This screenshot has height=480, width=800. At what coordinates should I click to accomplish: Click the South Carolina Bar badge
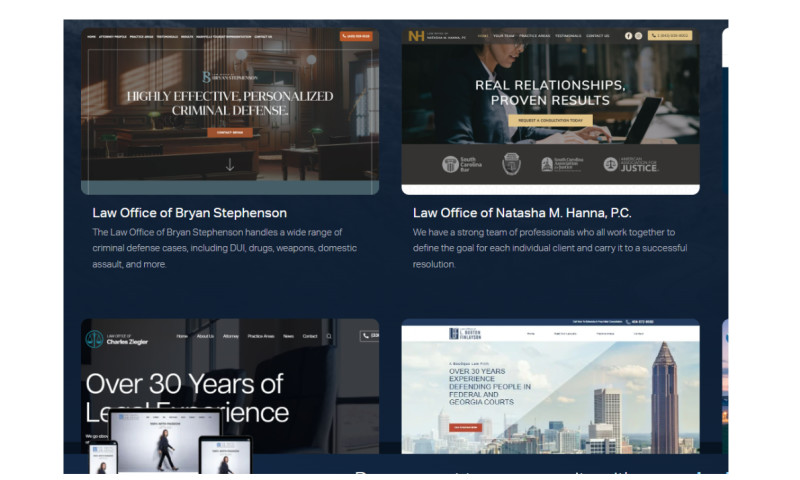click(x=464, y=164)
